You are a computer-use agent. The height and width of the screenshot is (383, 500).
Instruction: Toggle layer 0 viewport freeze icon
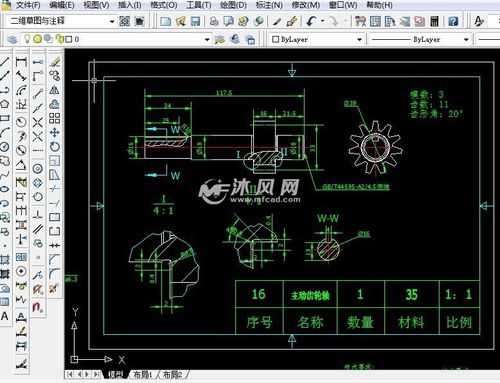(48, 39)
